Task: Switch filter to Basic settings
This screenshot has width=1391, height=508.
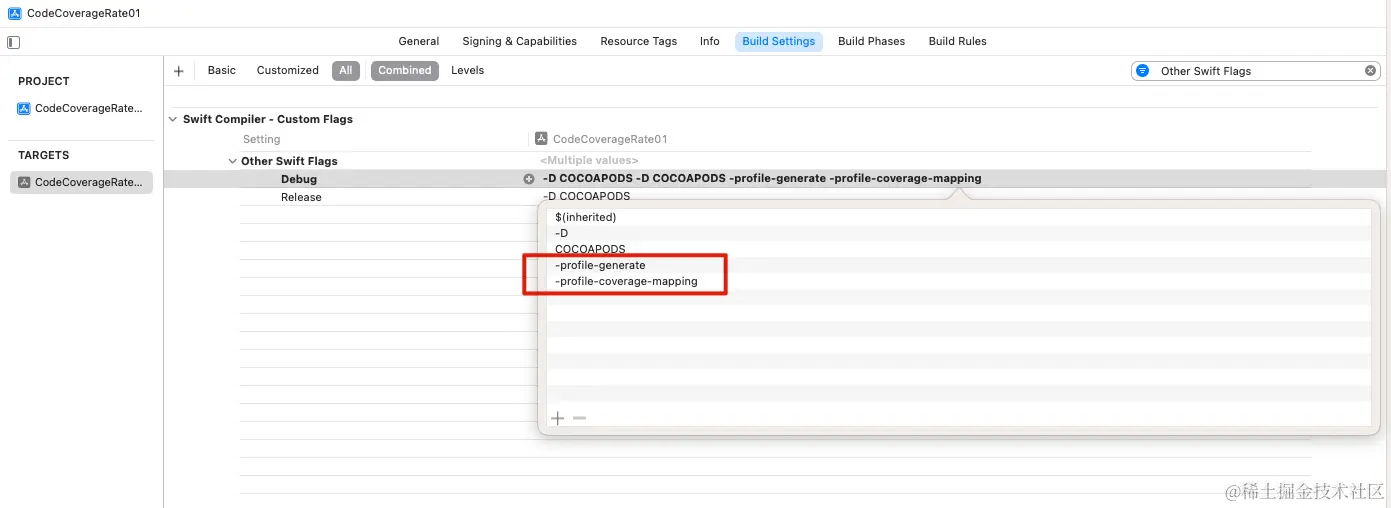Action: [221, 71]
